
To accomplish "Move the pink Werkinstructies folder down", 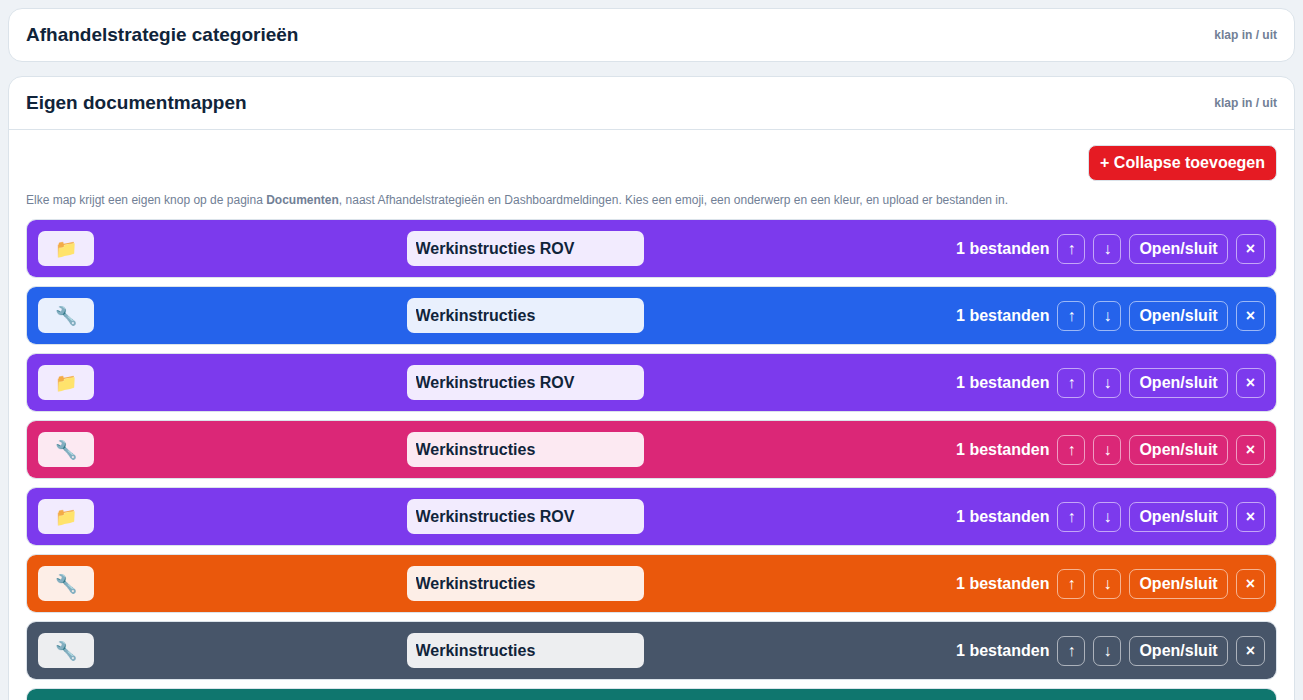I will (x=1107, y=450).
